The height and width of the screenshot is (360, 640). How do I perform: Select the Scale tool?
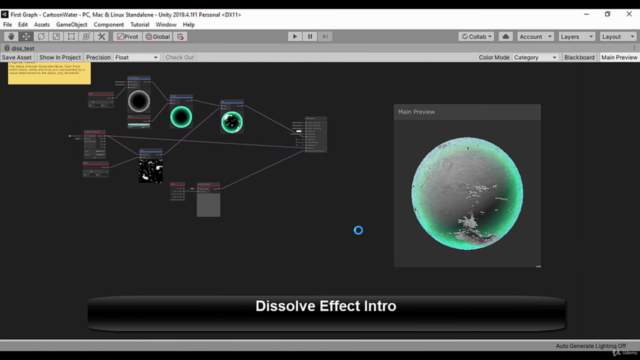coord(56,37)
